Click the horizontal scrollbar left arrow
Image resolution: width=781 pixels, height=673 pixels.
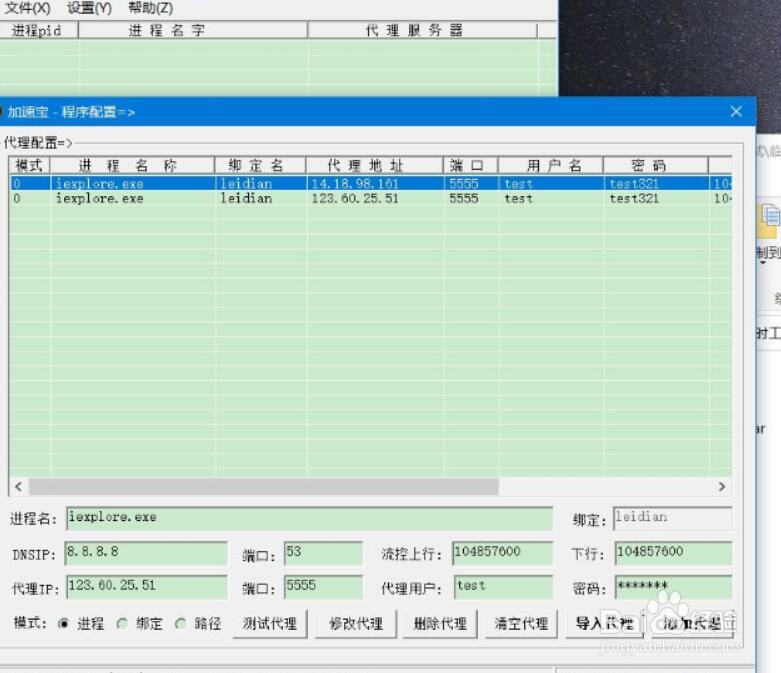pyautogui.click(x=18, y=487)
